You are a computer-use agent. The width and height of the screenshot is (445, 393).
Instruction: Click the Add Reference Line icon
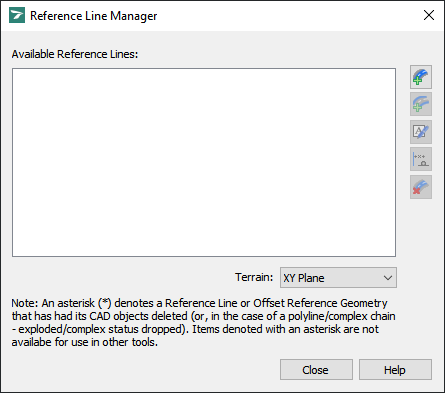[421, 77]
